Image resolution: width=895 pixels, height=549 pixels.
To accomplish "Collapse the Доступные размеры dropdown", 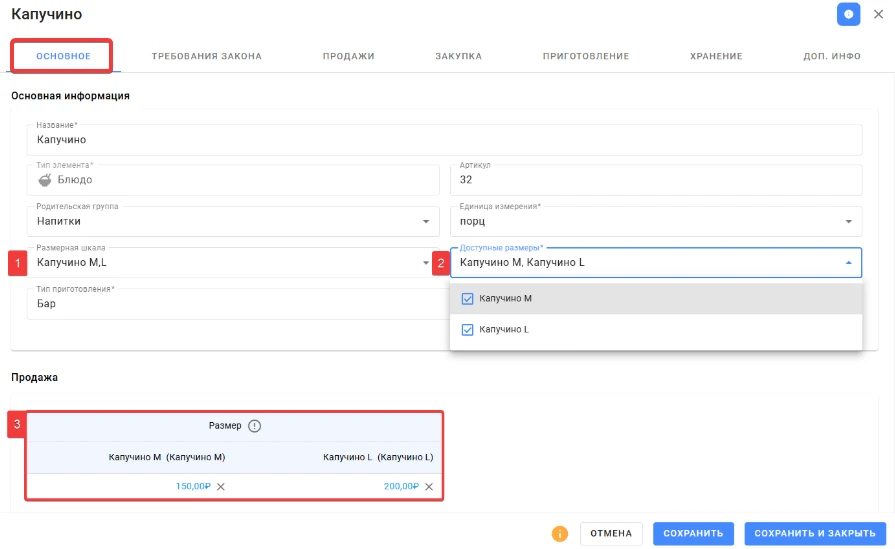I will click(x=849, y=263).
